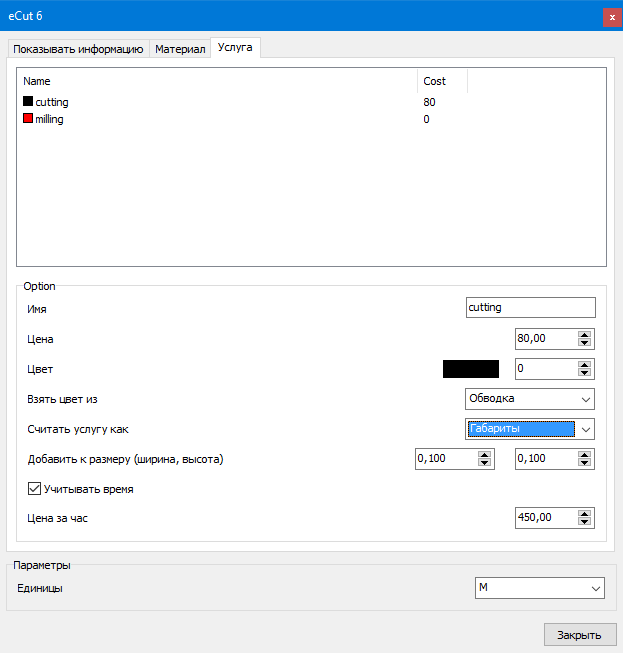This screenshot has width=623, height=653.
Task: Click the Cost column header
Action: 441,81
